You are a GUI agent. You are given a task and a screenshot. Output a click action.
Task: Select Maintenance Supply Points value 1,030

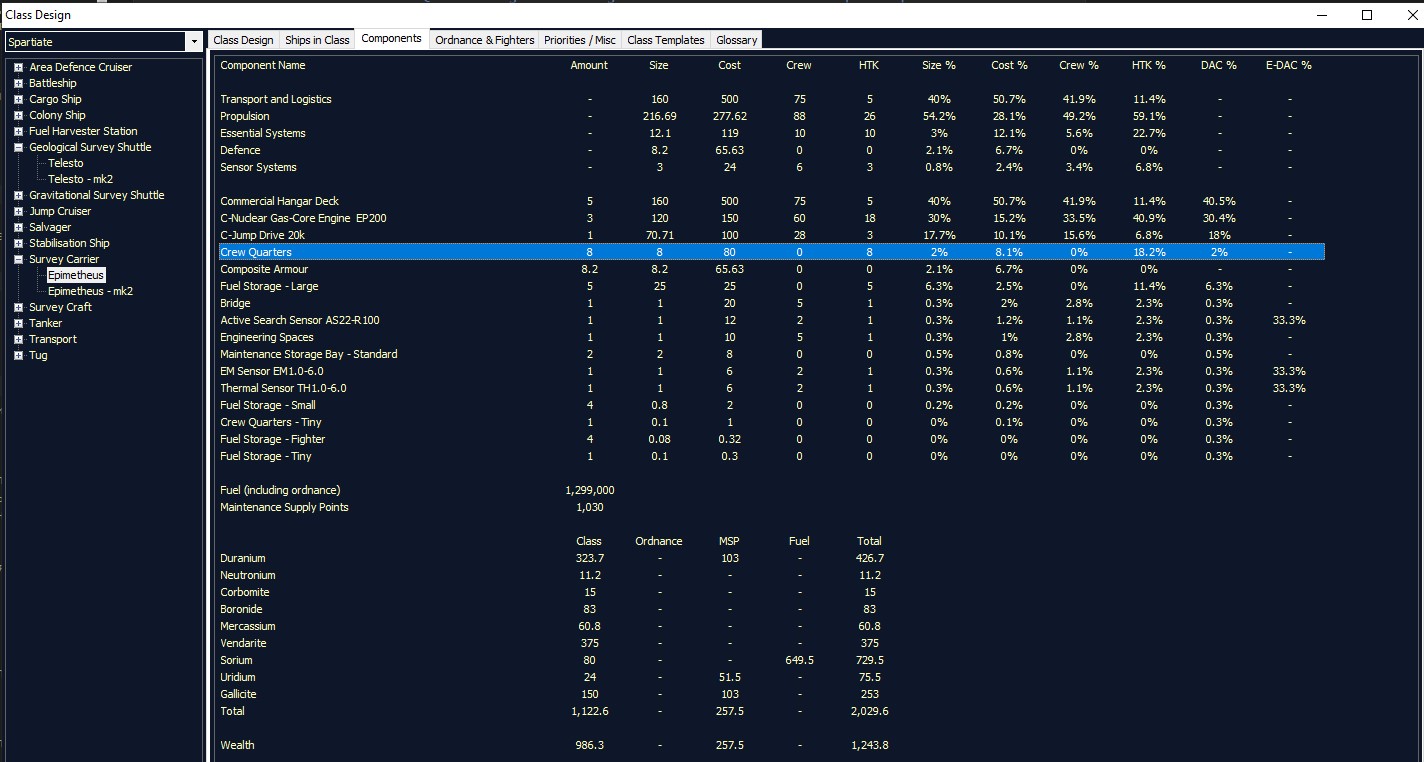589,507
